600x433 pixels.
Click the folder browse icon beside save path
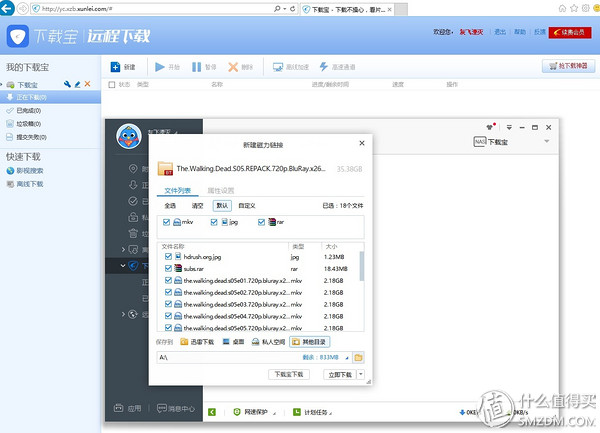(x=358, y=358)
